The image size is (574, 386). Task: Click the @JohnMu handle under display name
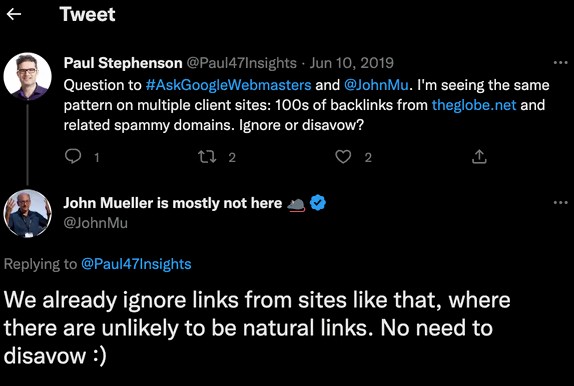[x=96, y=223]
